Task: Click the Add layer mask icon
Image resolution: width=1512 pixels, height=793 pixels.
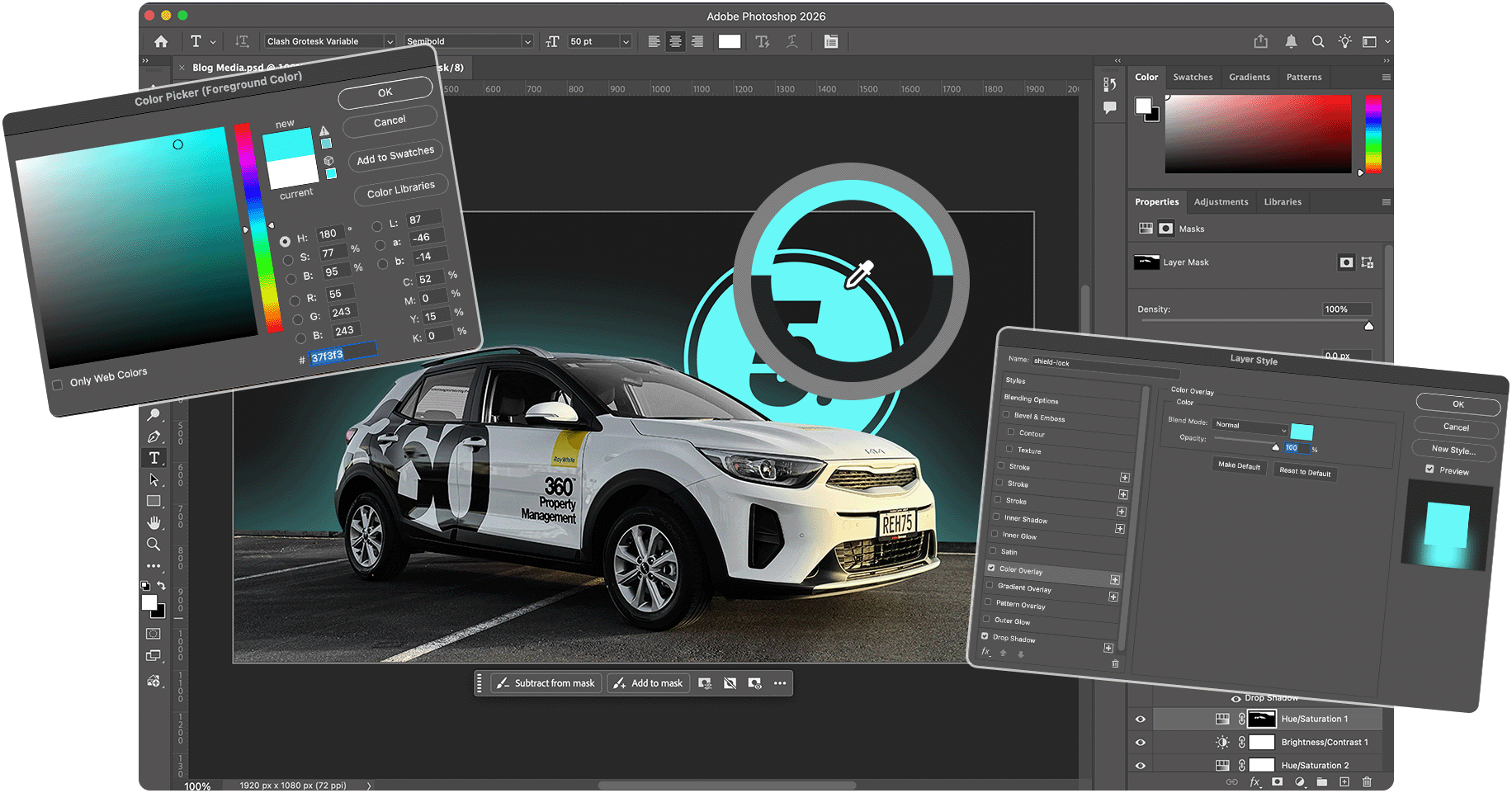Action: point(1278,781)
